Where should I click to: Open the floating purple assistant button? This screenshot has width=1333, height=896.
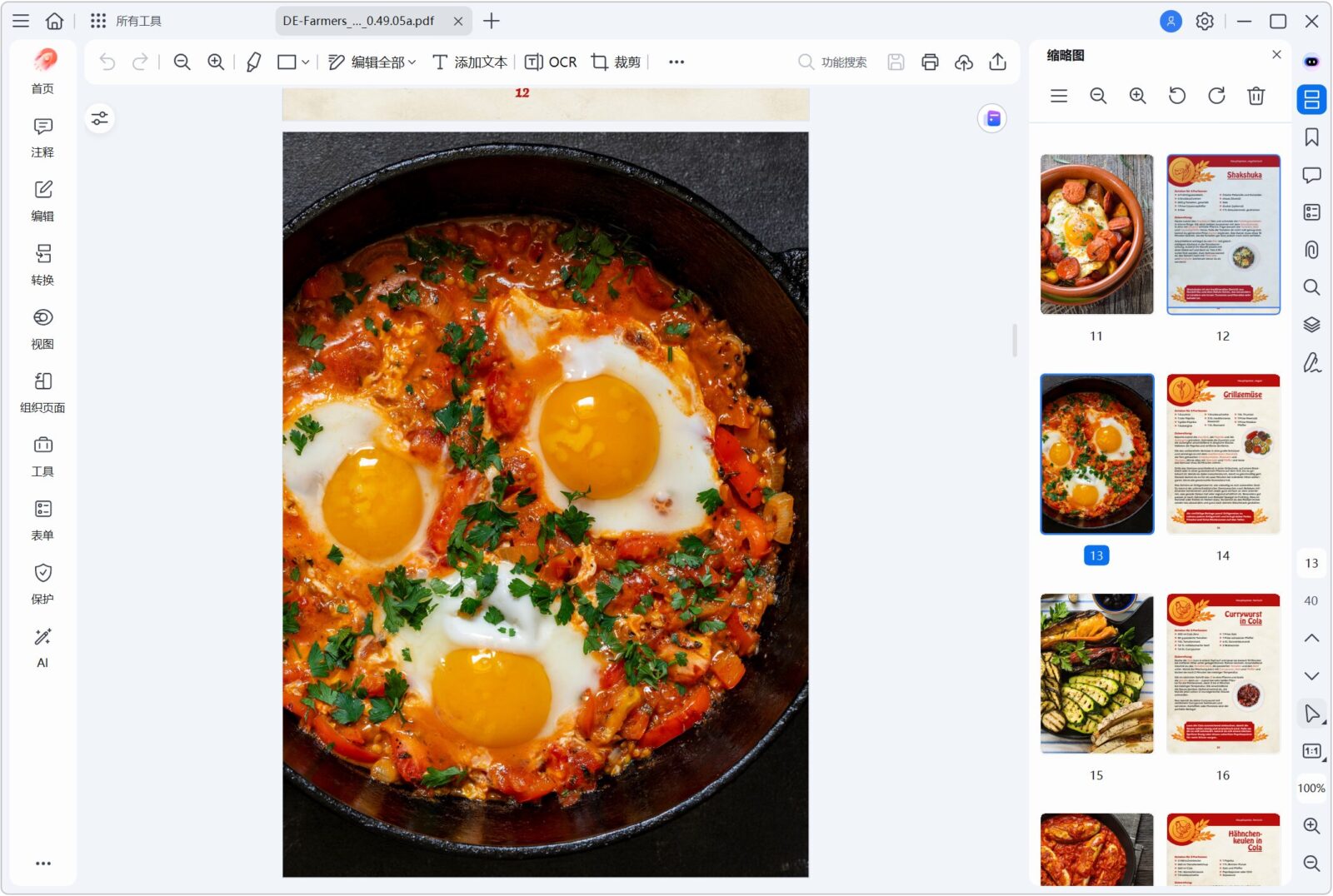click(x=992, y=118)
